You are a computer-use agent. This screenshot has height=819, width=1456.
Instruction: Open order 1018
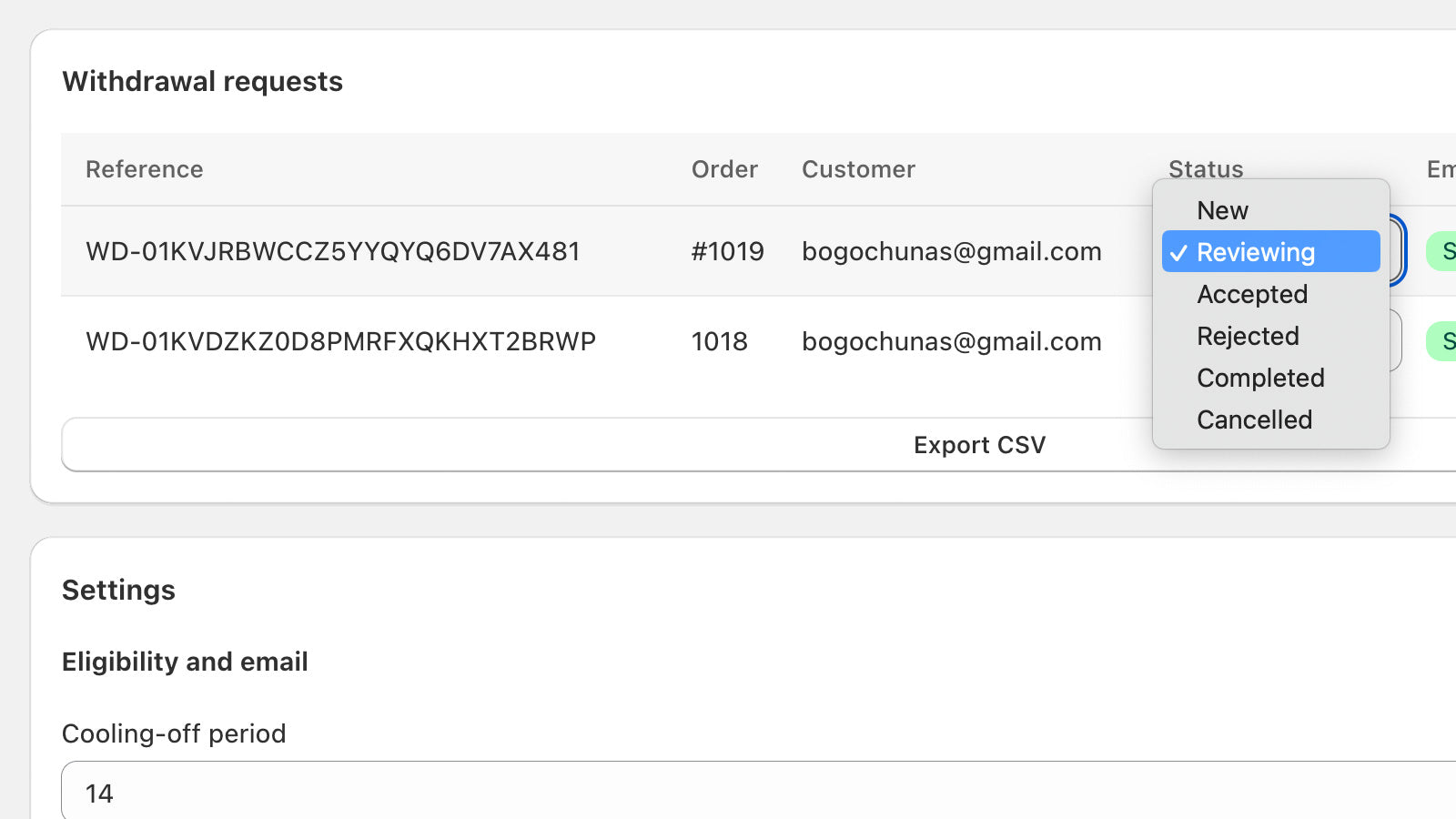tap(719, 341)
